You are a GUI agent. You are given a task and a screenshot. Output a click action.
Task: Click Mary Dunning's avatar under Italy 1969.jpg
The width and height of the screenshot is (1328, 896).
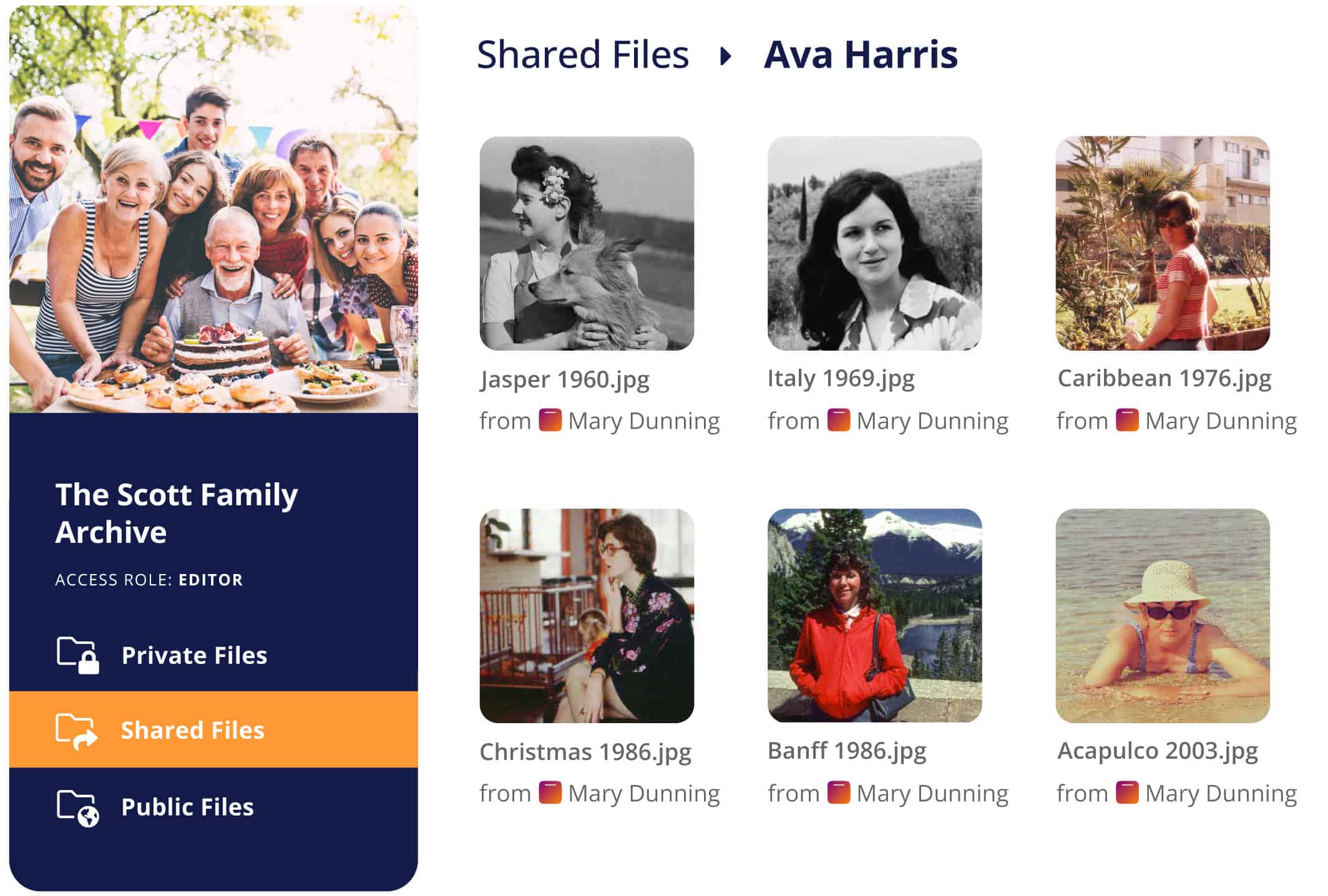pyautogui.click(x=838, y=420)
